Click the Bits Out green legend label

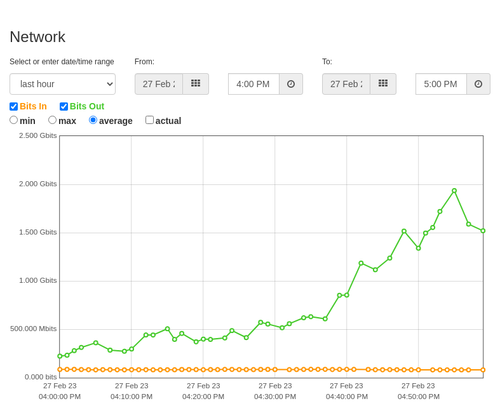[87, 106]
